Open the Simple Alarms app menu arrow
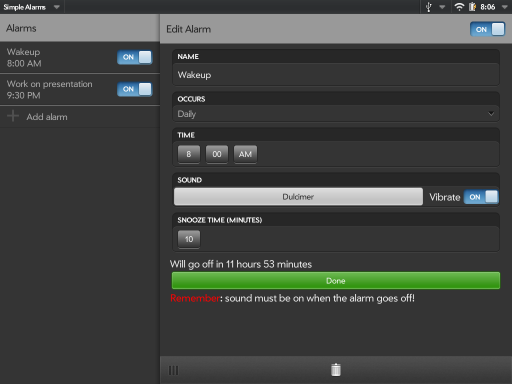The image size is (512, 384). point(57,7)
